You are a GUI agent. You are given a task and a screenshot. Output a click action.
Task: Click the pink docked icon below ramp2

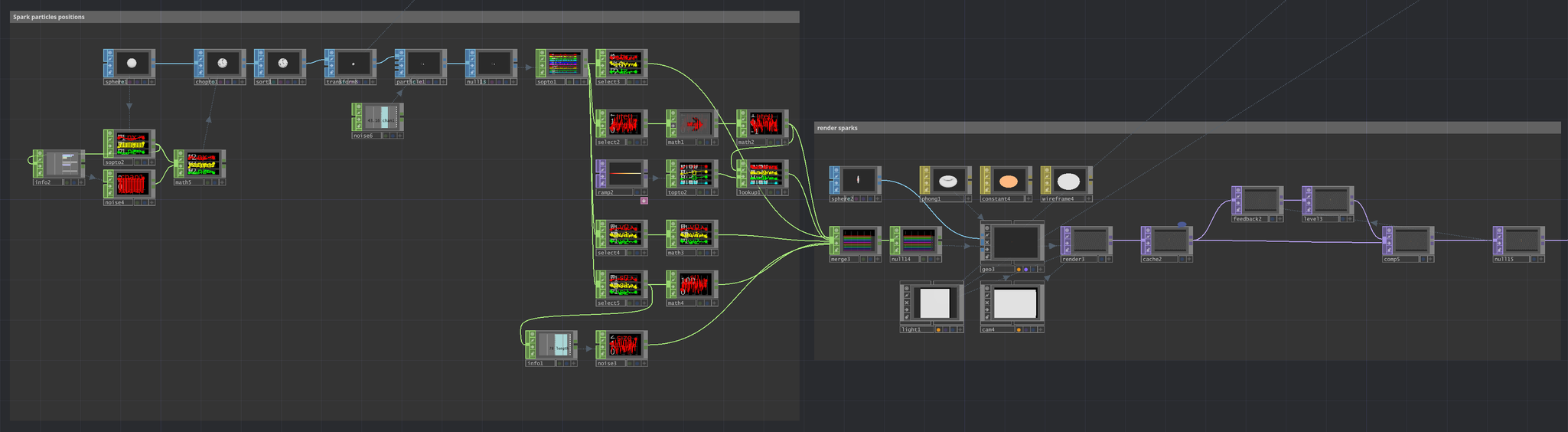[644, 201]
